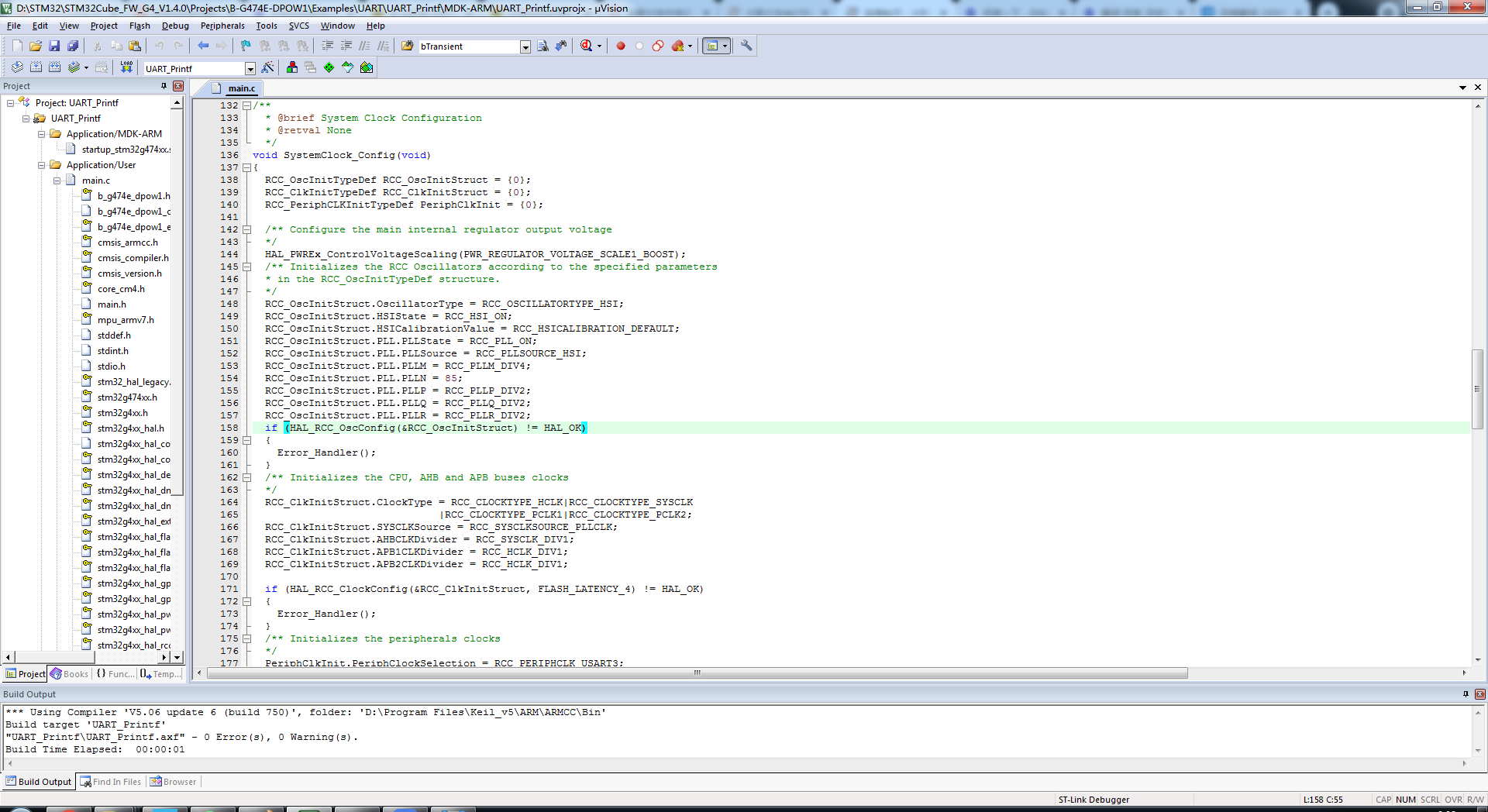
Task: Click the Select Software Packs icon
Action: coord(348,68)
